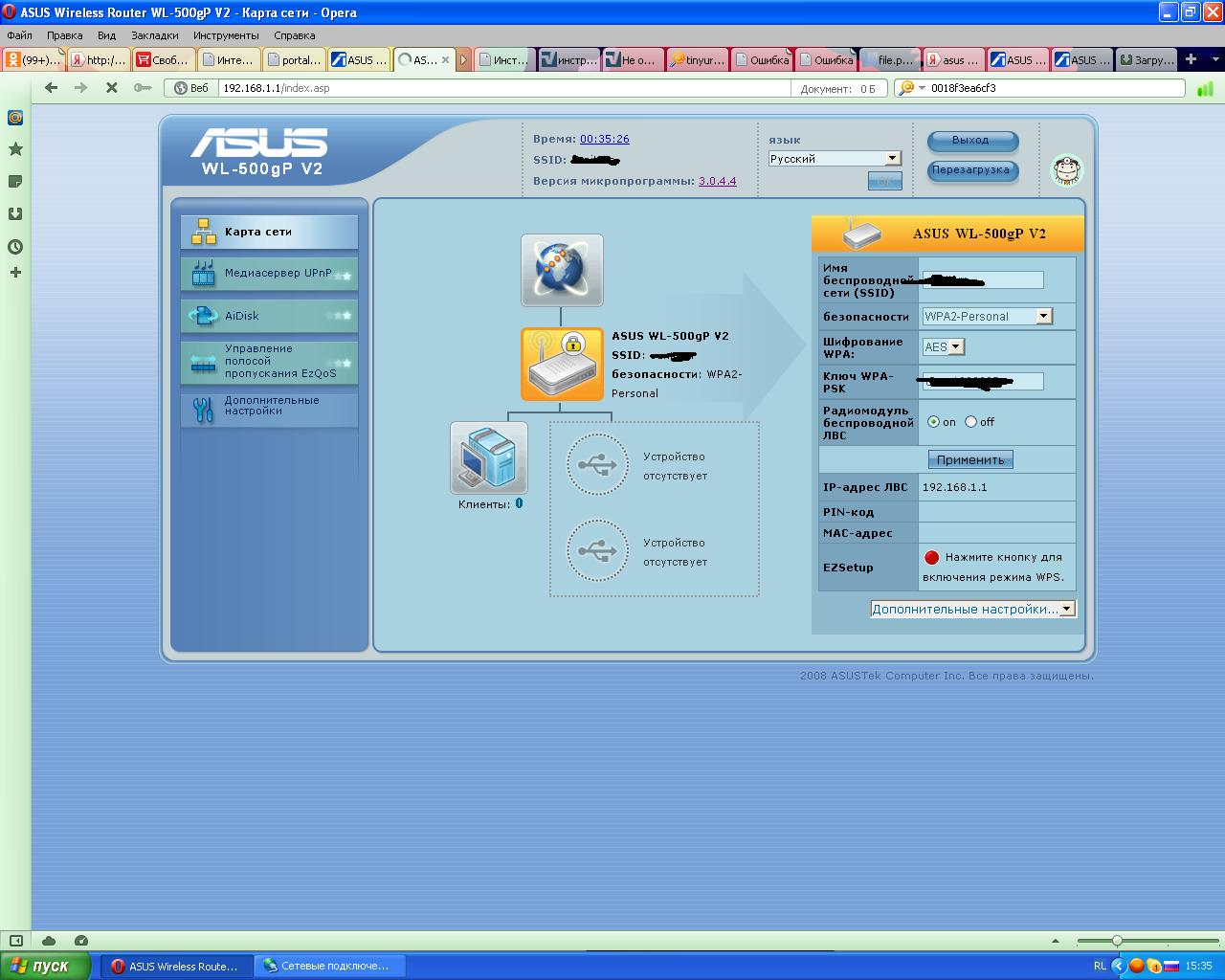Click the clients count 0 link
This screenshot has height=980, width=1225.
tap(519, 503)
